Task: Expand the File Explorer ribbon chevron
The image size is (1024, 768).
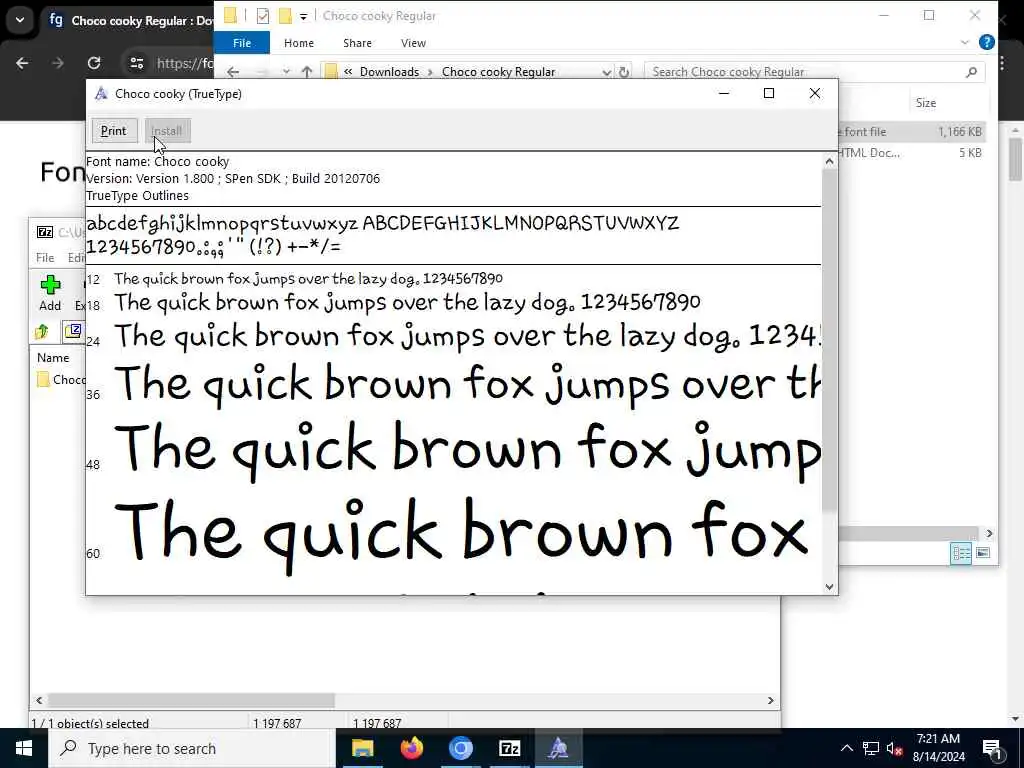Action: [965, 42]
